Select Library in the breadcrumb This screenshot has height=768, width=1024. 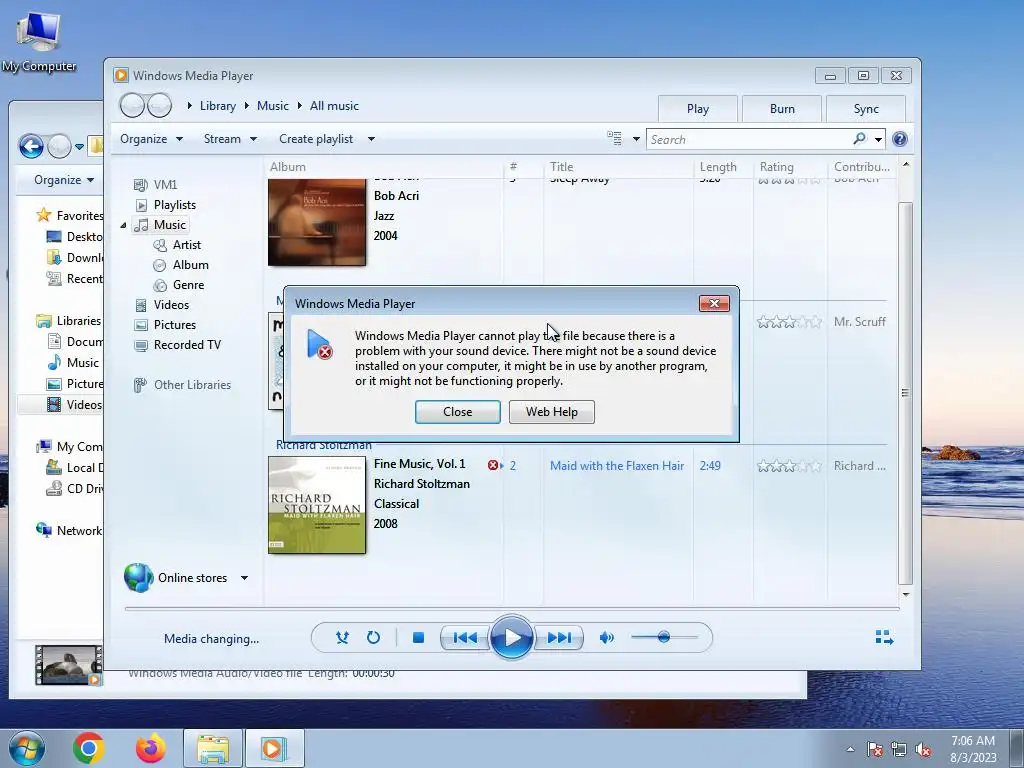point(217,106)
